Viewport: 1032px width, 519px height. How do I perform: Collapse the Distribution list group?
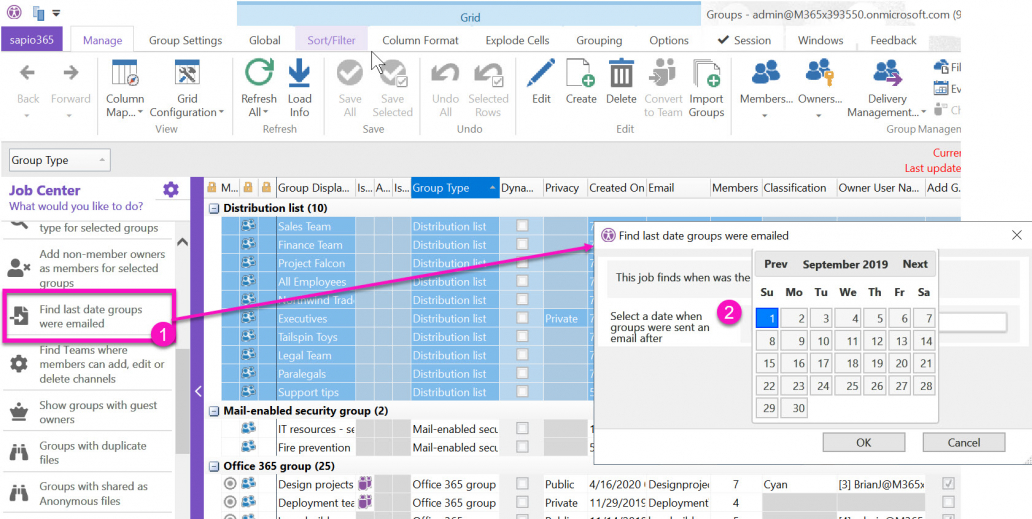point(214,208)
